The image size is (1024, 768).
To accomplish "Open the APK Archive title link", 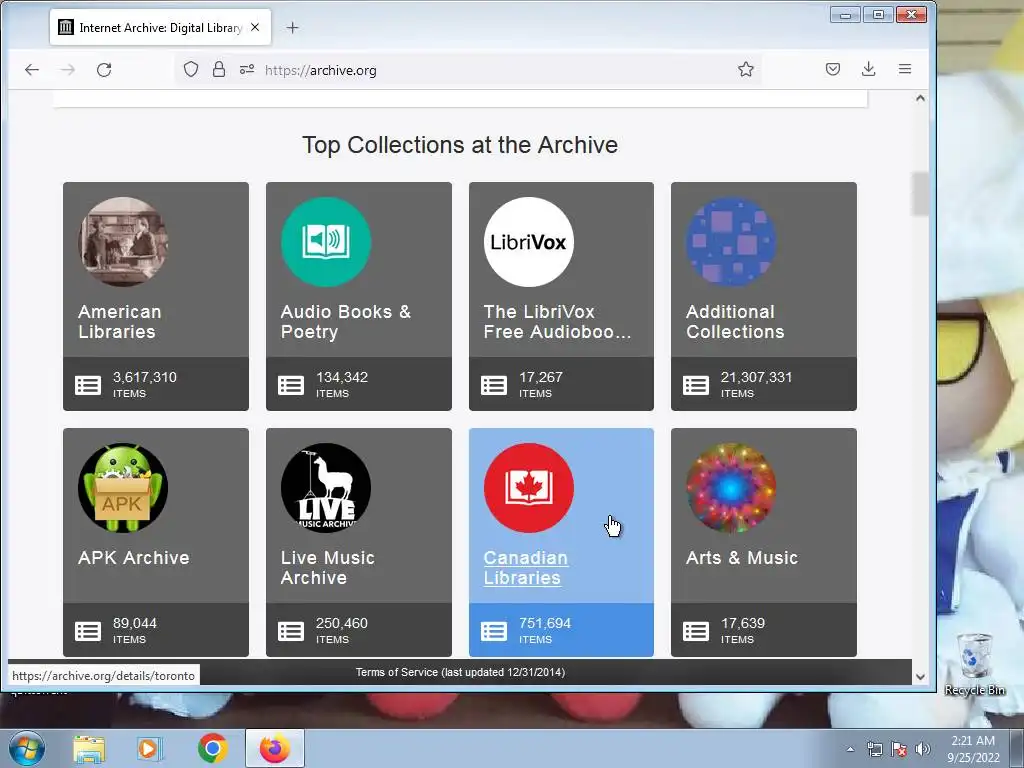I will (x=134, y=558).
